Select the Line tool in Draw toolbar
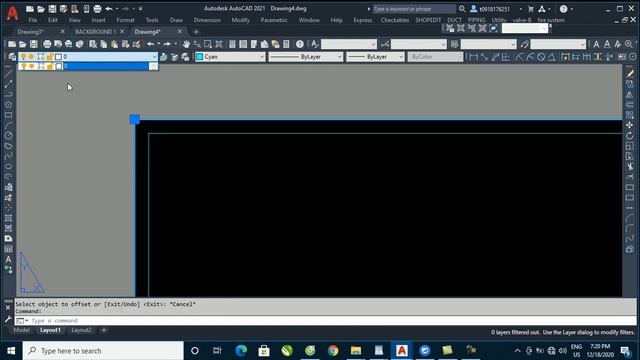The width and height of the screenshot is (640, 360). 8,73
